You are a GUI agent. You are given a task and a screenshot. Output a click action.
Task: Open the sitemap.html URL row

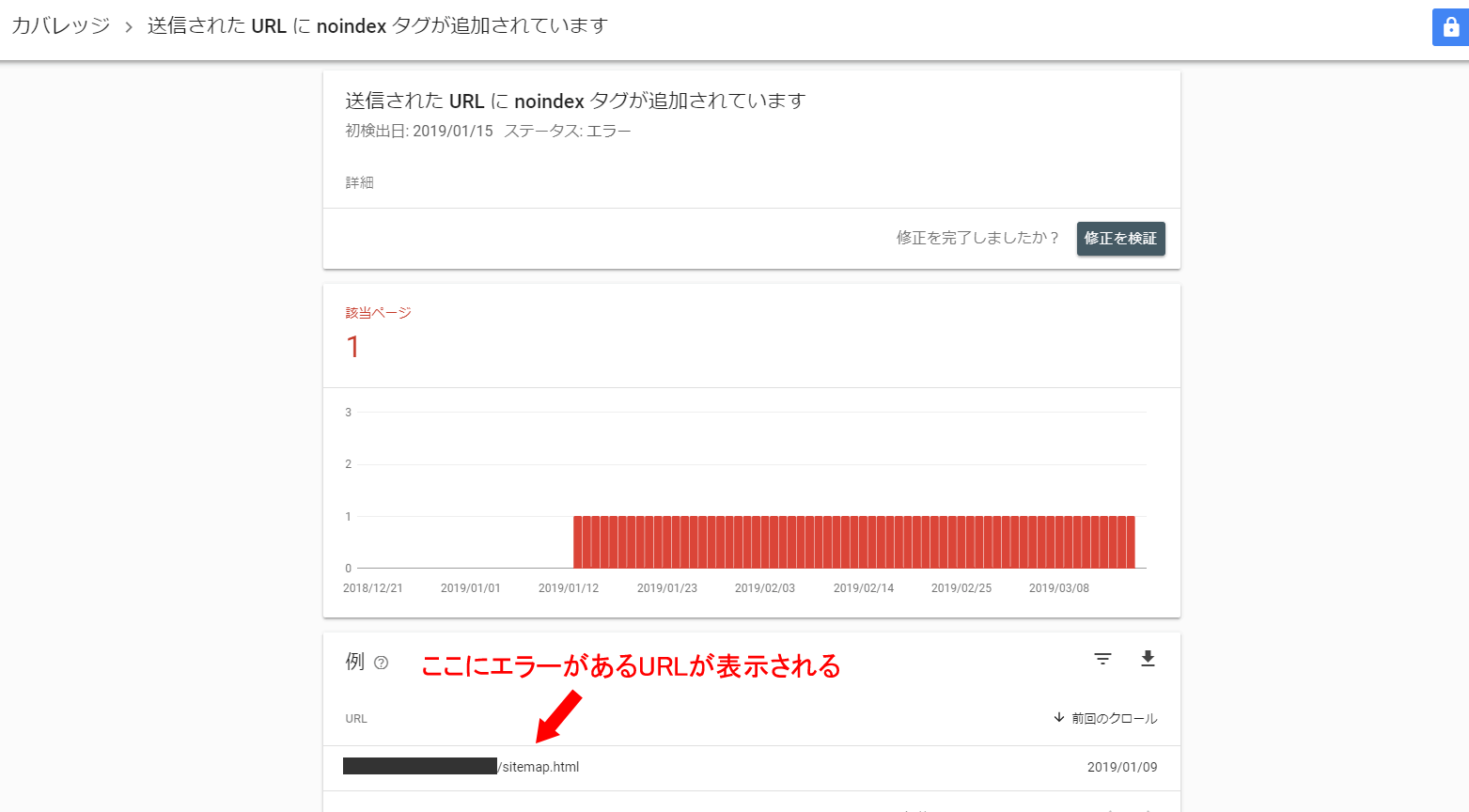(x=540, y=767)
